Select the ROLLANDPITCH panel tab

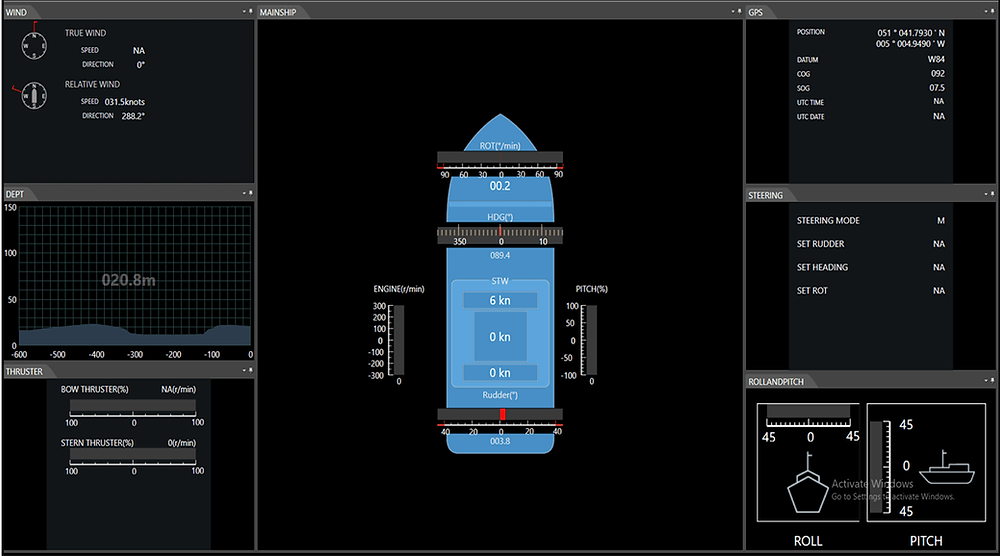coord(776,381)
